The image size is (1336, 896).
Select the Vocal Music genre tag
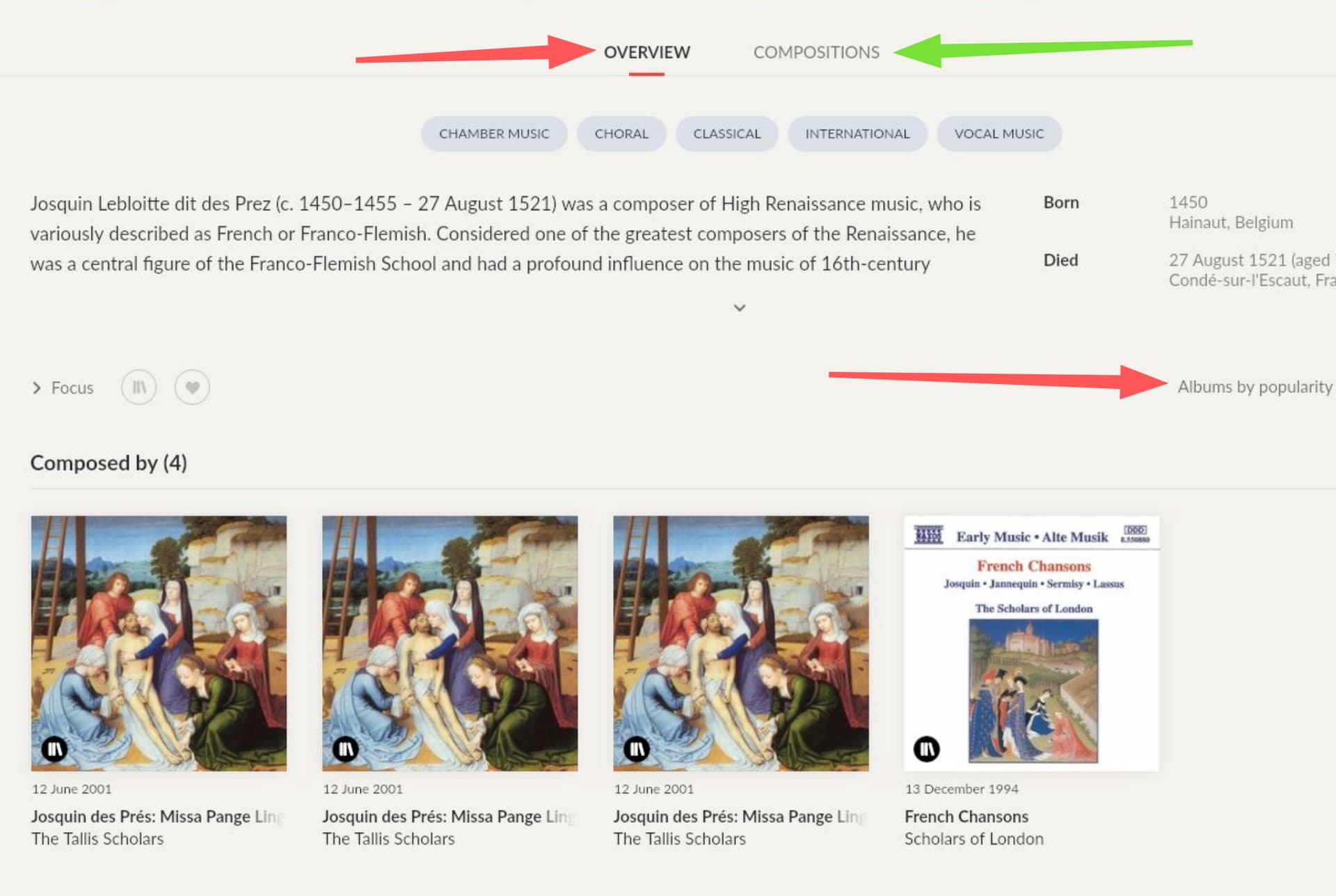pyautogui.click(x=999, y=134)
